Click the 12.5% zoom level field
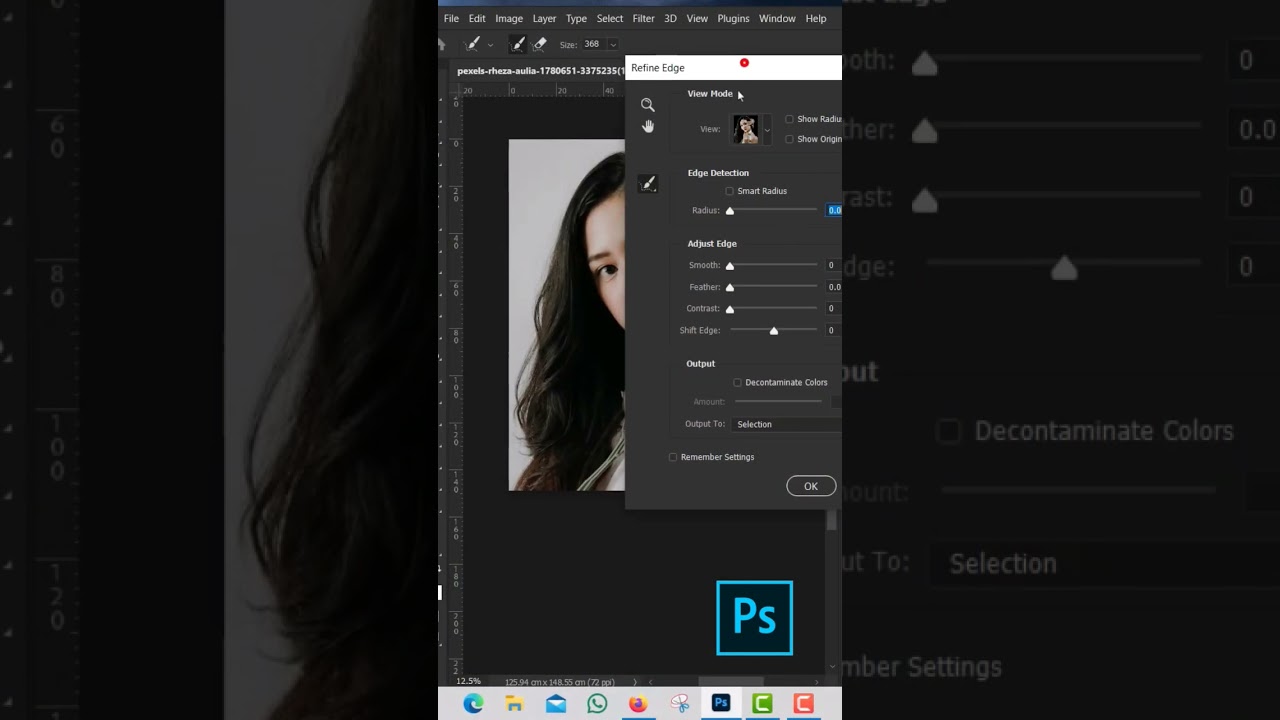The width and height of the screenshot is (1280, 720). [x=468, y=681]
